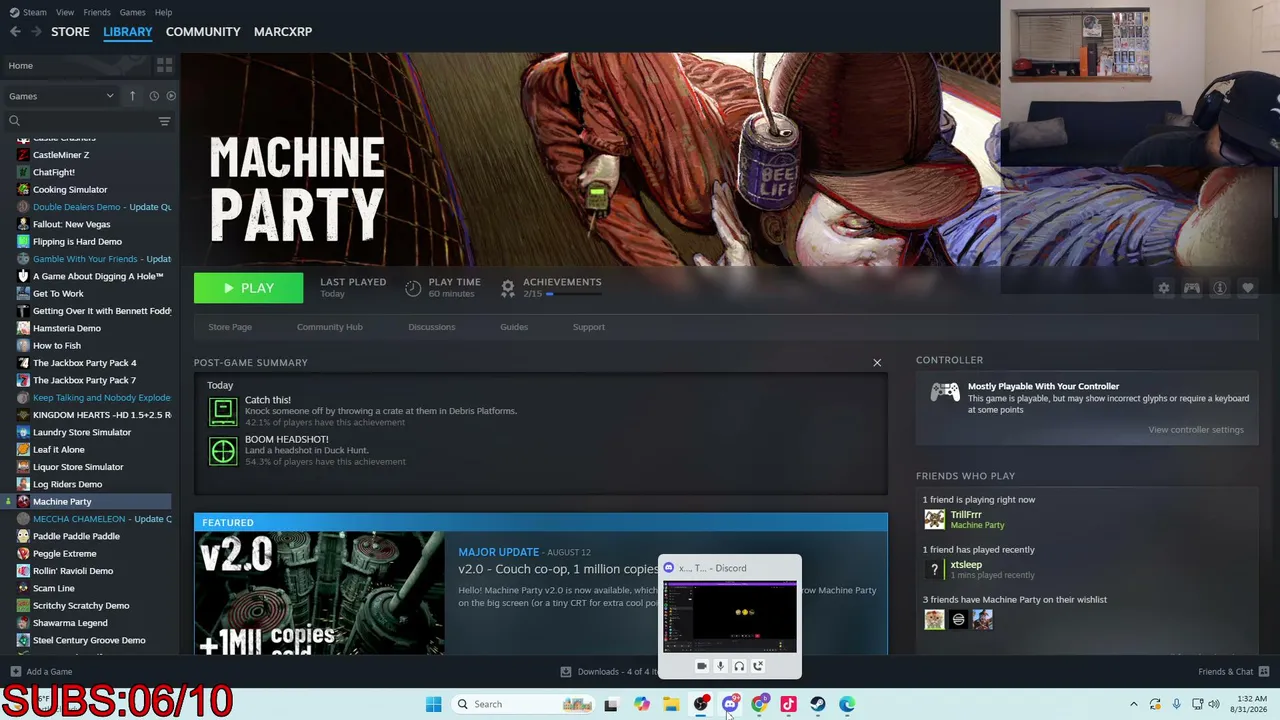The height and width of the screenshot is (720, 1280).
Task: Open the Community Hub link
Action: [330, 327]
